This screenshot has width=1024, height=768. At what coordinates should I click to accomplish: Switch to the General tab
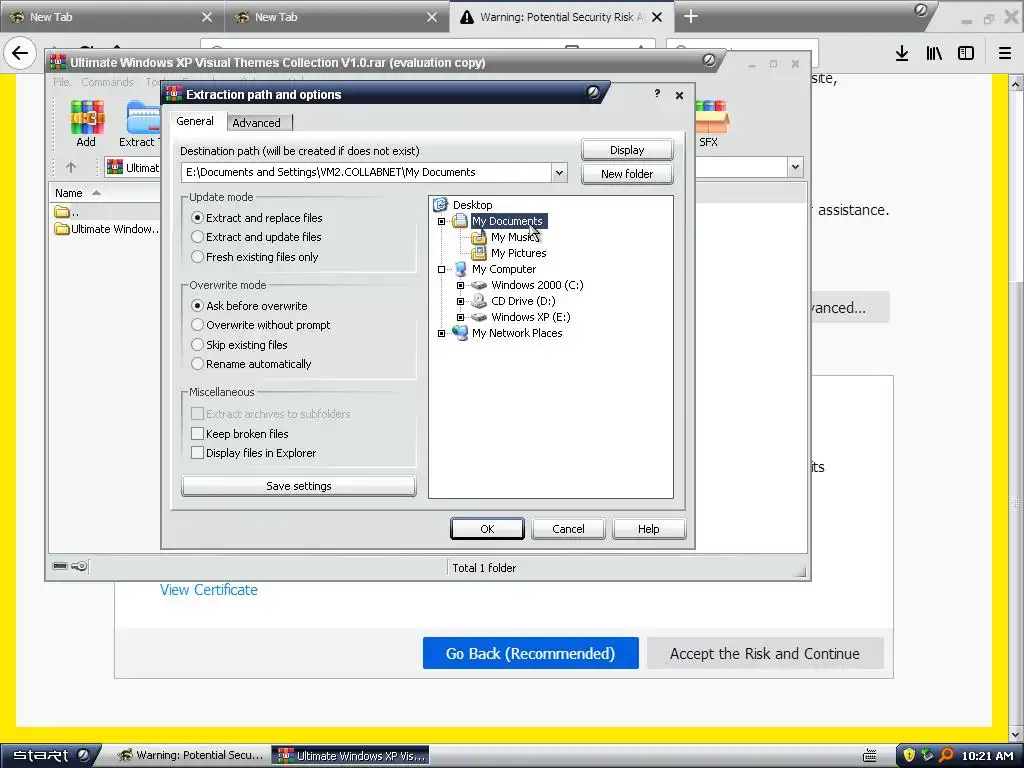point(195,121)
